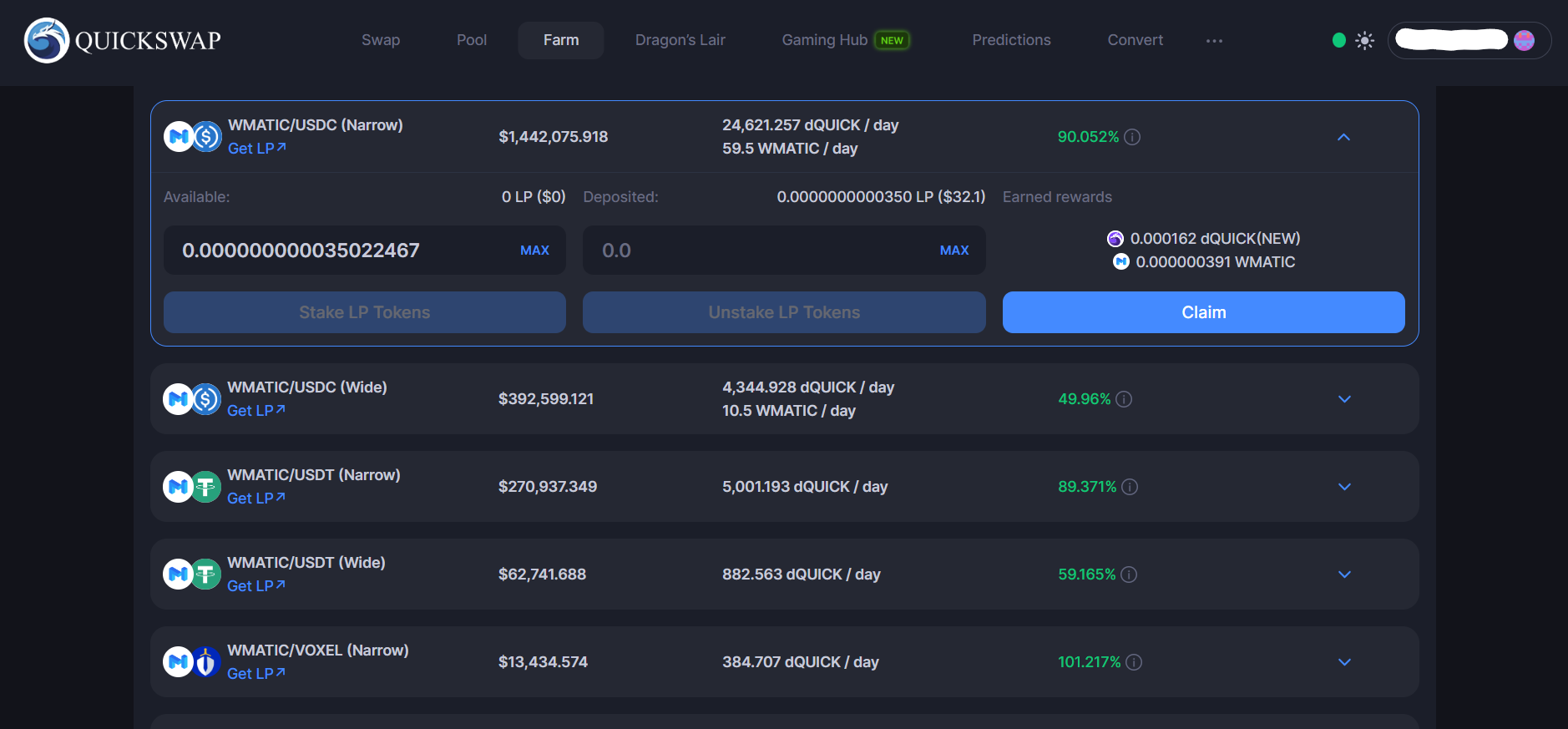Click MAX in the unstake amount field
Viewport: 1568px width, 729px height.
pos(953,251)
